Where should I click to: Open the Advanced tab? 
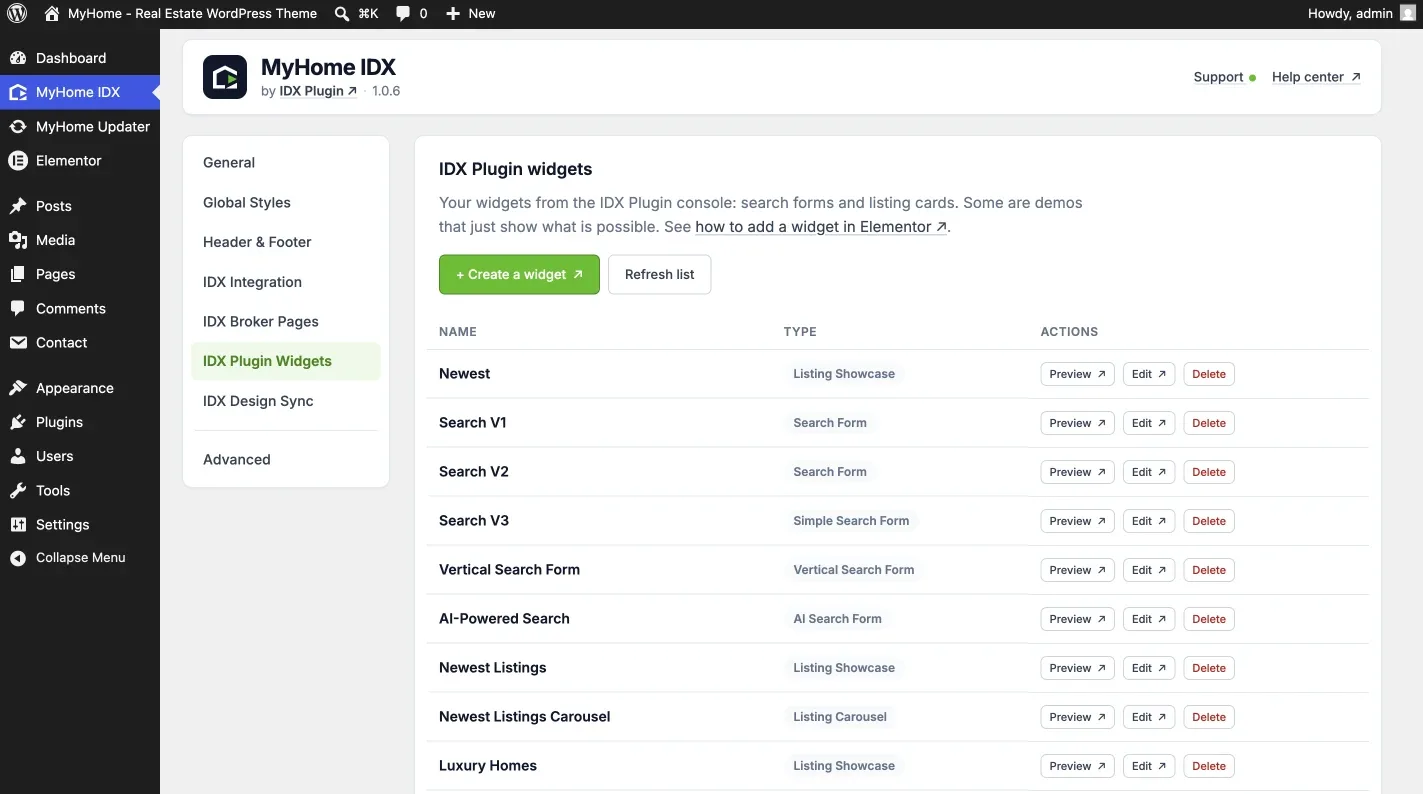click(x=286, y=459)
